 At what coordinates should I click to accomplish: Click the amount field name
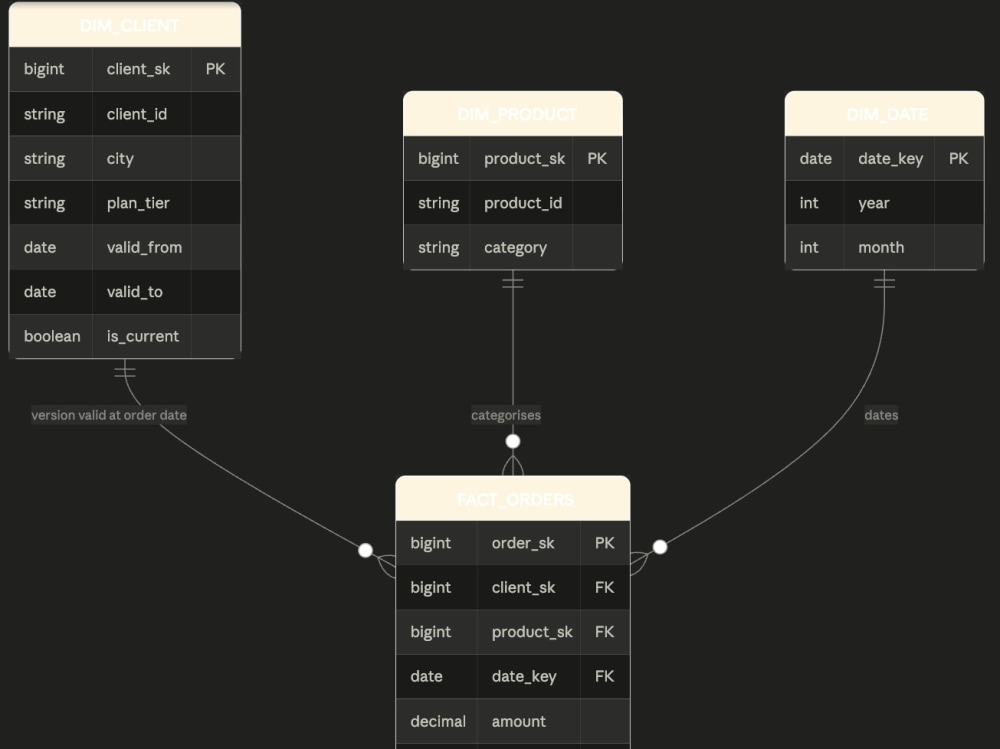(x=518, y=722)
